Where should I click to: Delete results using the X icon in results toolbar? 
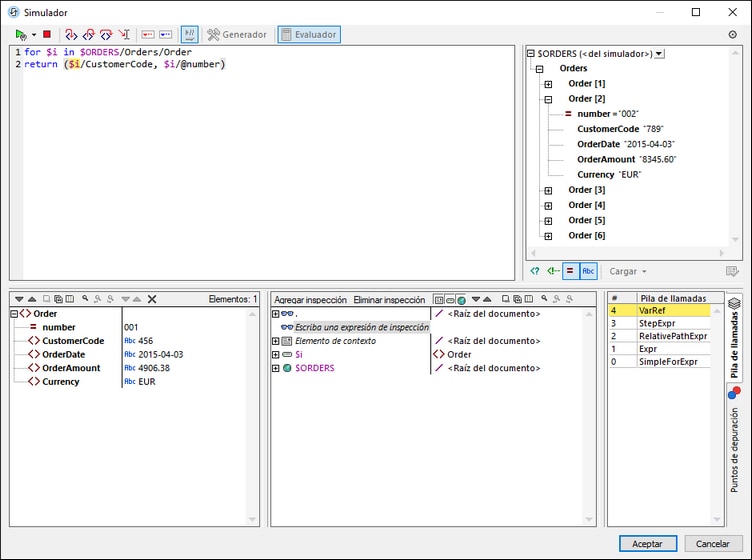pyautogui.click(x=152, y=299)
